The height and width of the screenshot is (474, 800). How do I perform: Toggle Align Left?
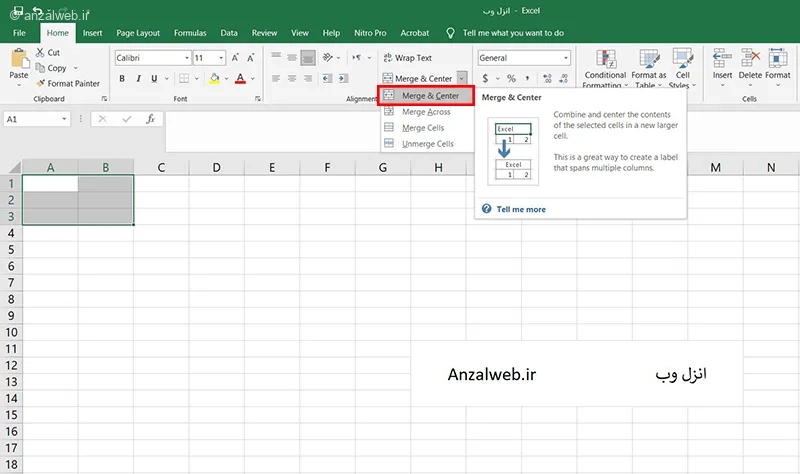click(276, 79)
